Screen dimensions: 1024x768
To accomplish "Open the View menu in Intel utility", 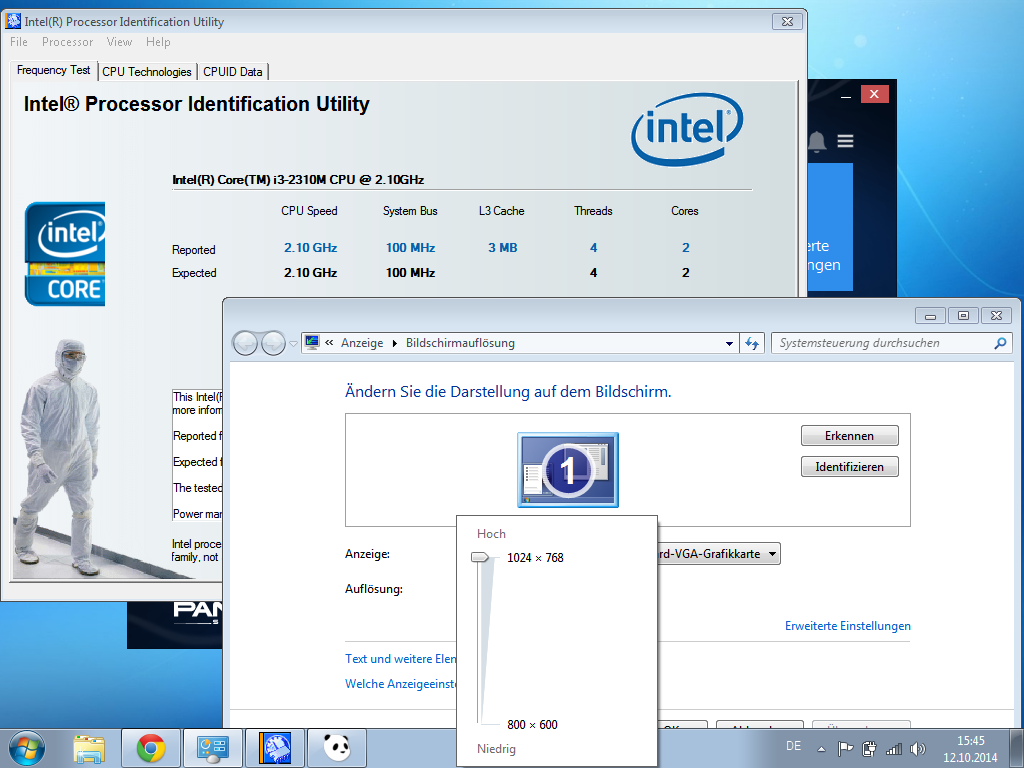I will [x=120, y=42].
